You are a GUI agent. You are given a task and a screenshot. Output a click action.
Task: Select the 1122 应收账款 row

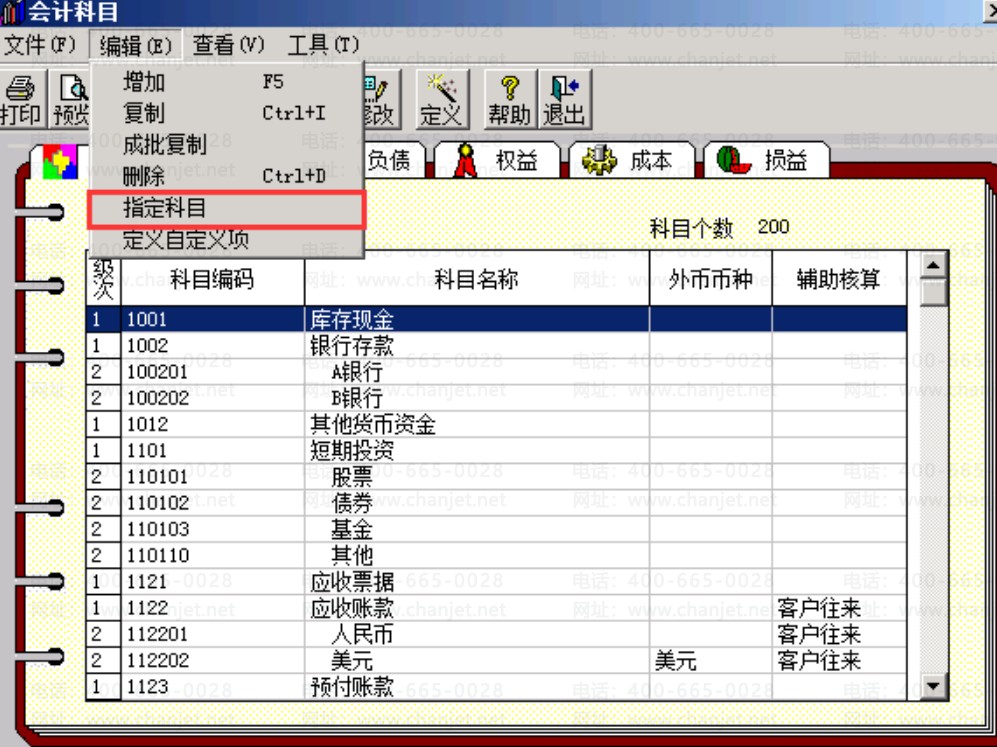[496, 608]
